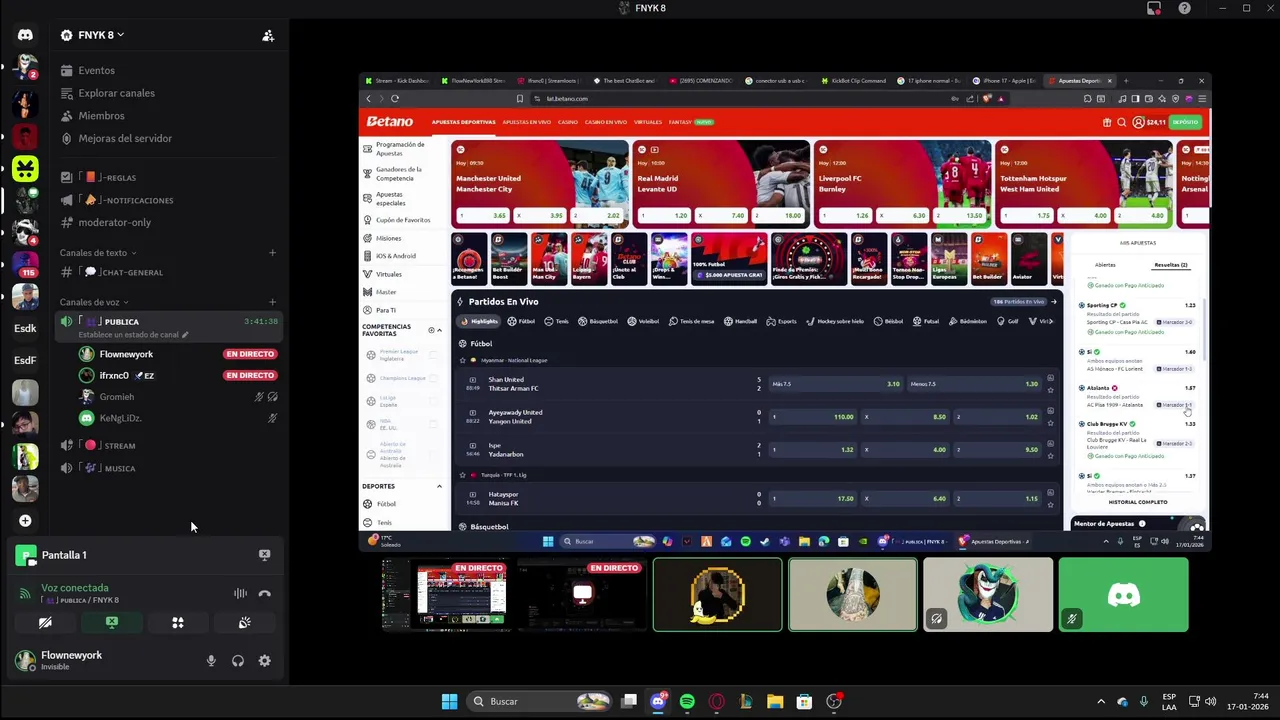
Task: Open the Windows Start button
Action: coord(449,701)
